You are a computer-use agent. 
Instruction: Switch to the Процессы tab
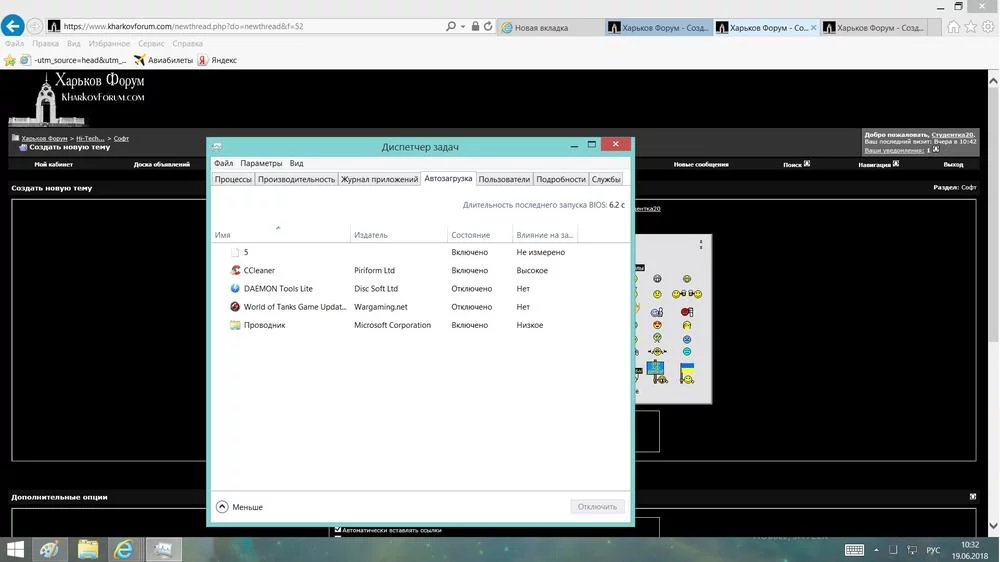click(x=233, y=179)
